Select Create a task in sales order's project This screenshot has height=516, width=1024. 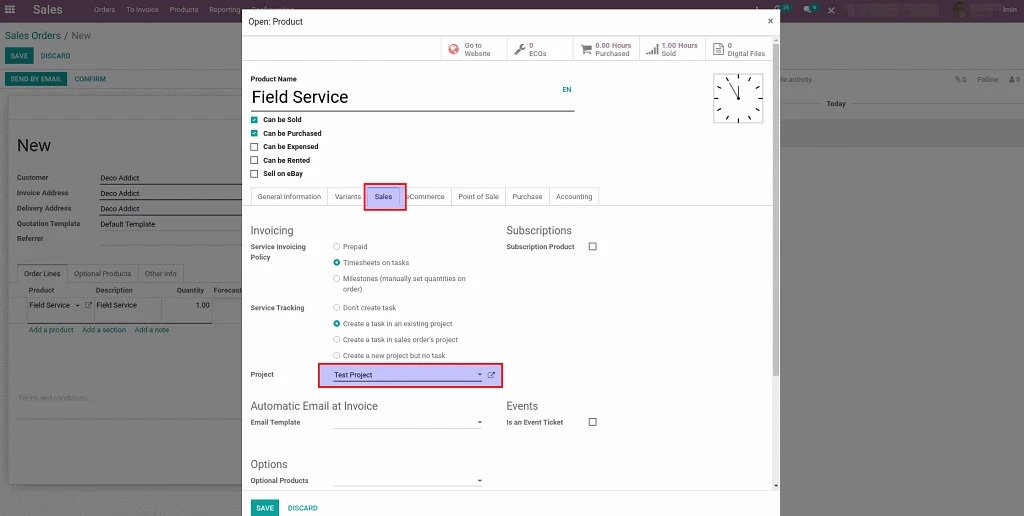[x=336, y=340]
